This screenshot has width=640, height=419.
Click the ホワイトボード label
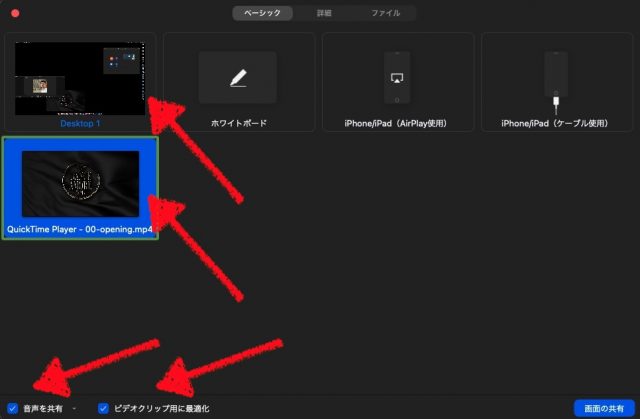click(239, 123)
